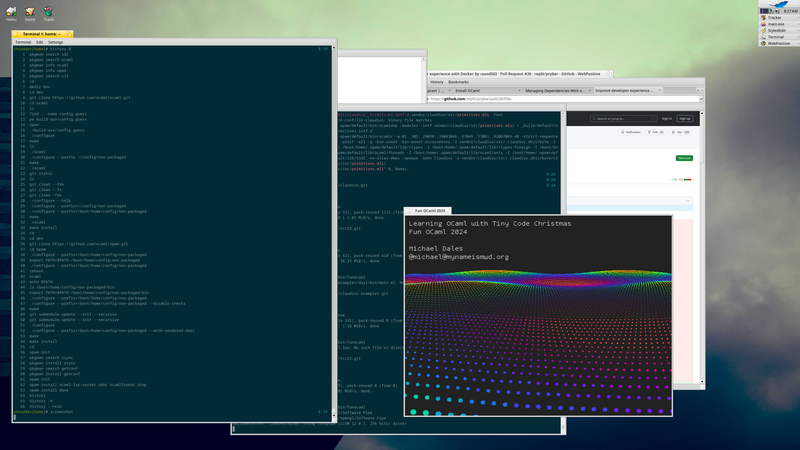Click the Michael Dales name in the presentation

(x=436, y=248)
